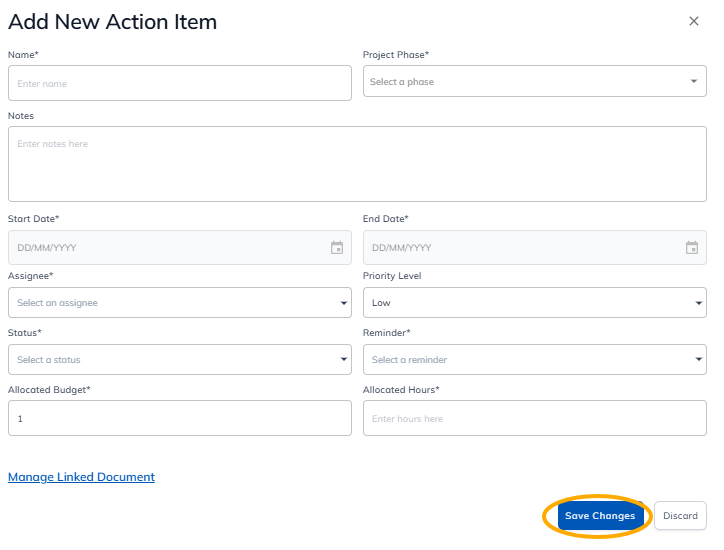
Task: Expand the Assignee dropdown
Action: tap(344, 303)
